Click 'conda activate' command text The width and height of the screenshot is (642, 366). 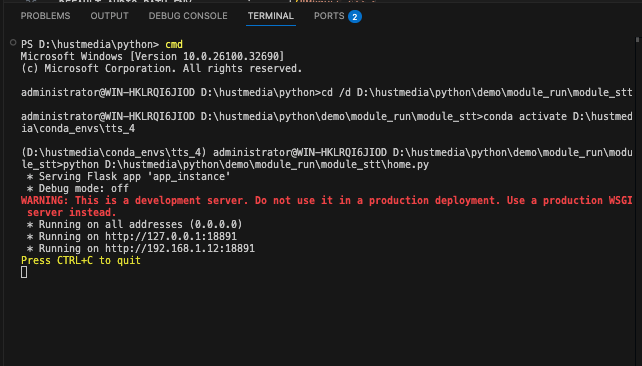525,116
